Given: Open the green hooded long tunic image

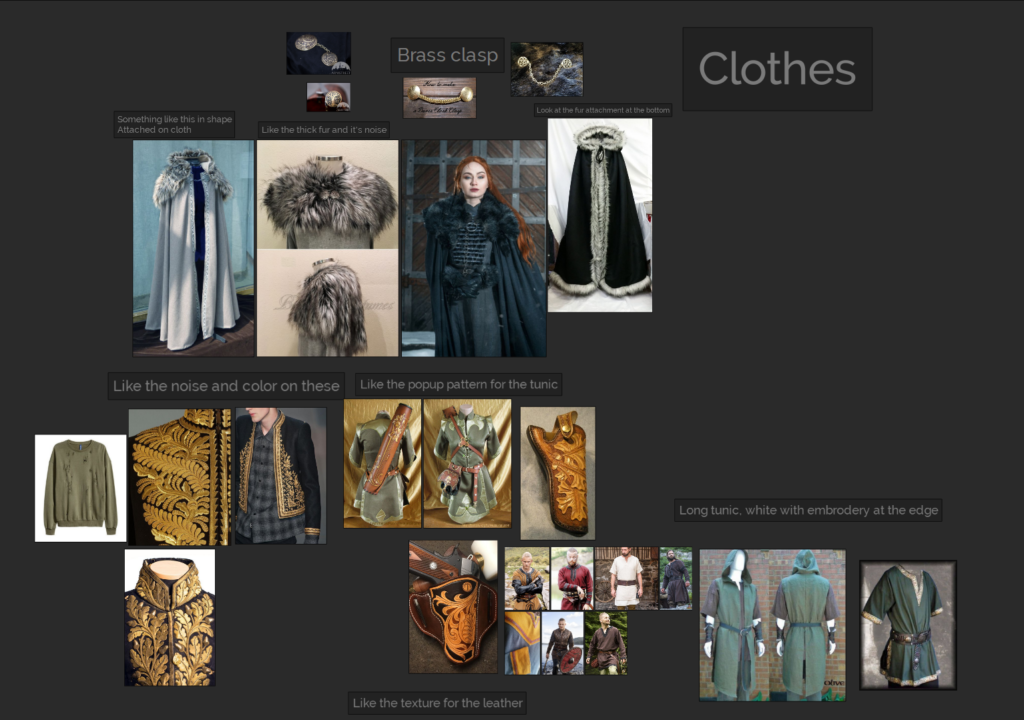Looking at the screenshot, I should 771,625.
